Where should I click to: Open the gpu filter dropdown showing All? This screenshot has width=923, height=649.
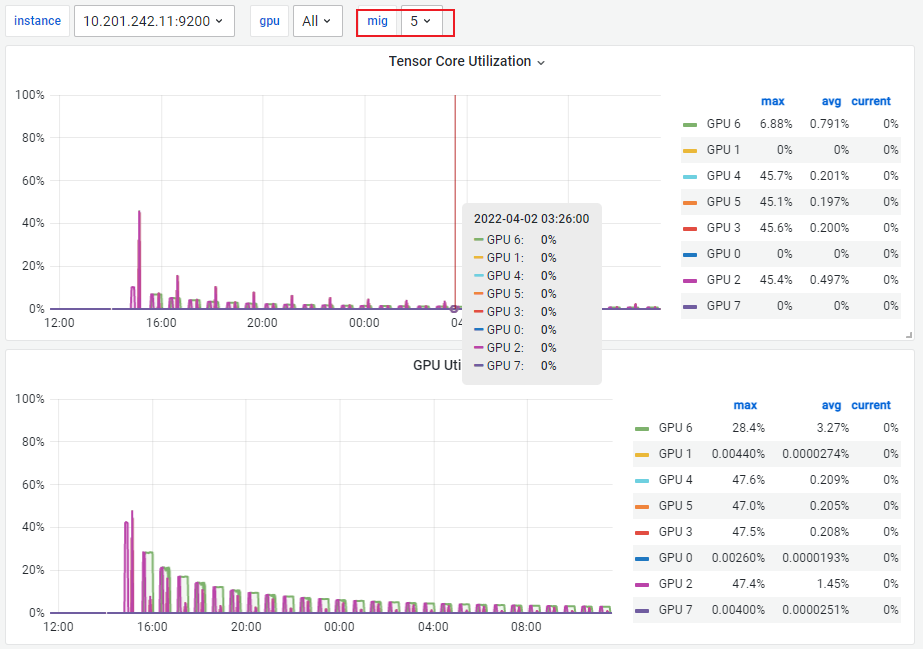(x=317, y=20)
